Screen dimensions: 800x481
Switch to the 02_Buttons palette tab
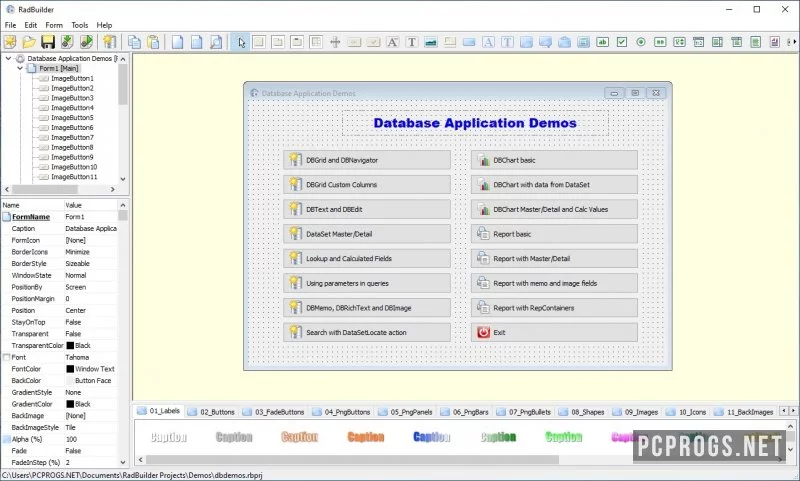pos(212,412)
